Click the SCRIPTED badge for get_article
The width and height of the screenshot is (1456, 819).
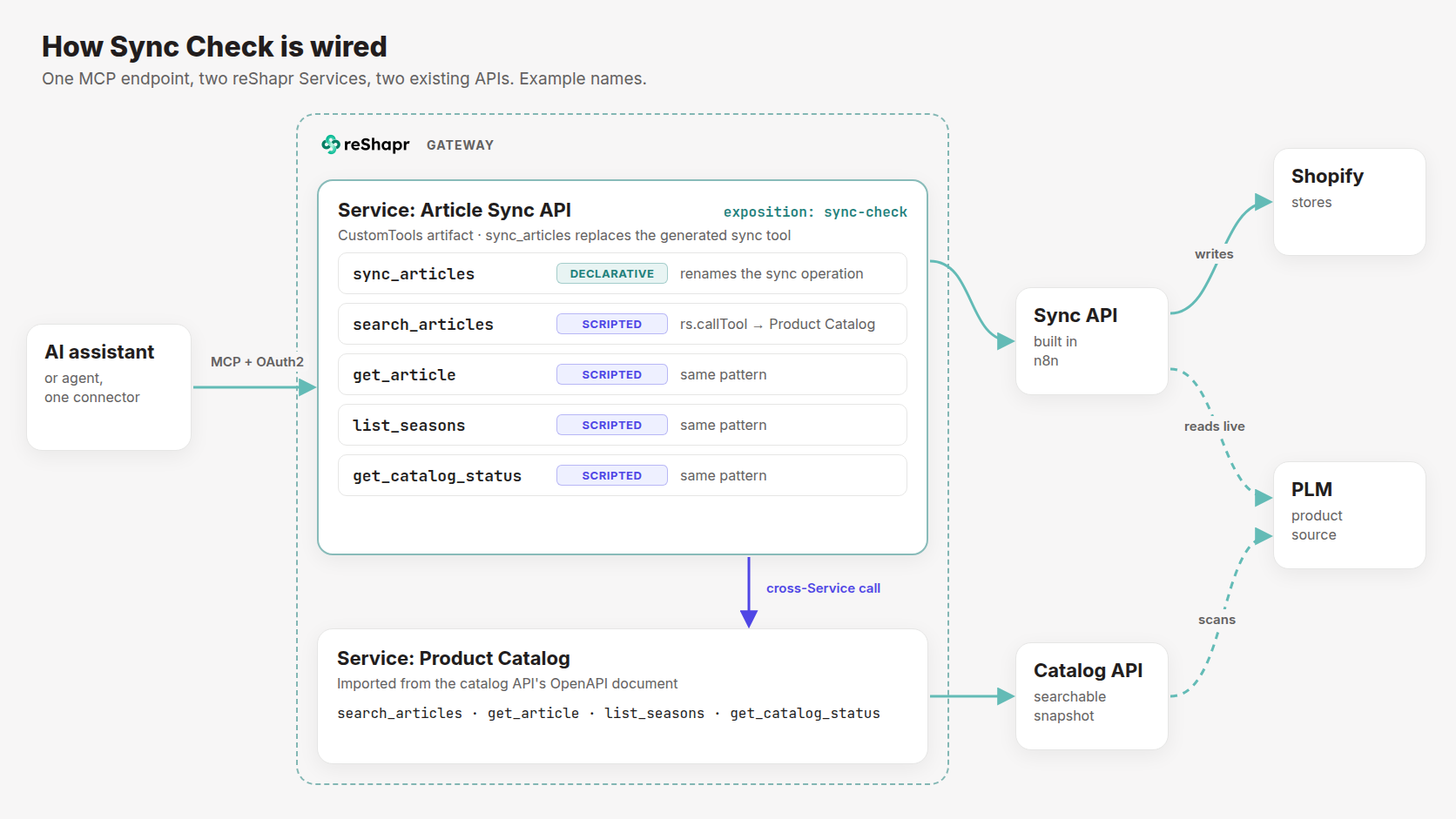[x=612, y=374]
